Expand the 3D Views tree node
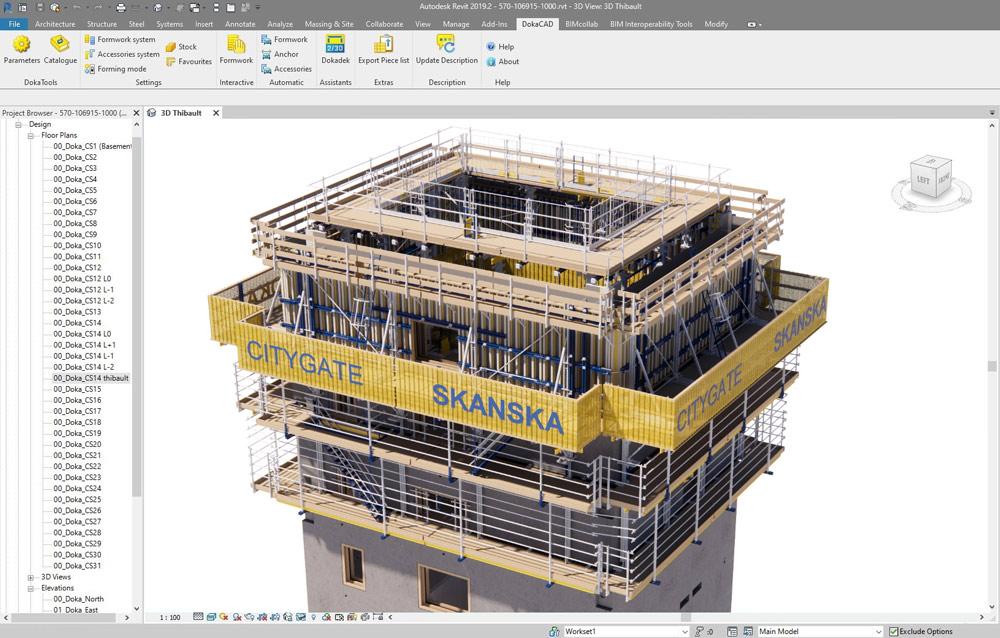Screen dimensions: 1000x638 coord(31,577)
